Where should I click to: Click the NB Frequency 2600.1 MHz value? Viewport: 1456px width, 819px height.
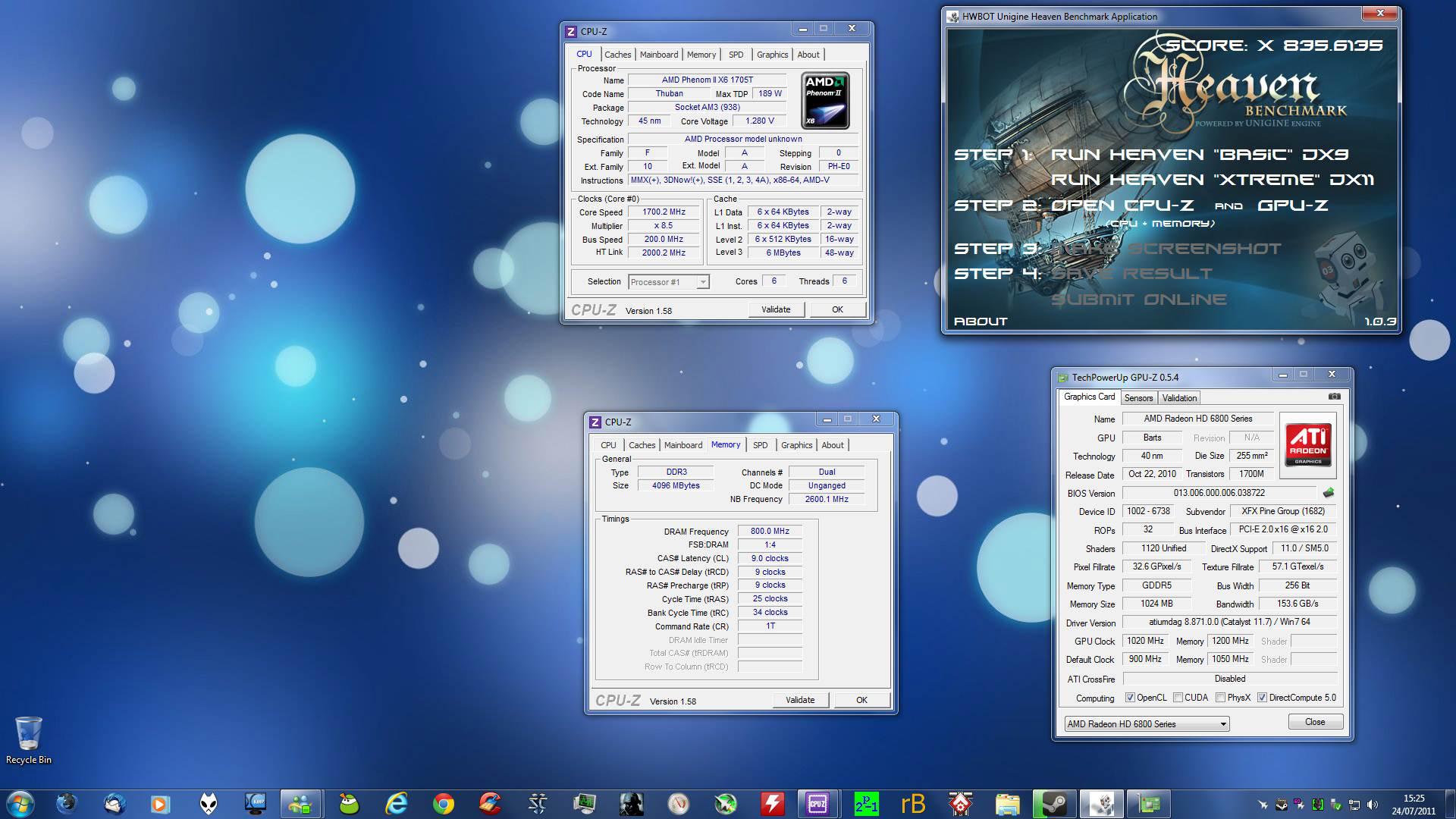827,500
